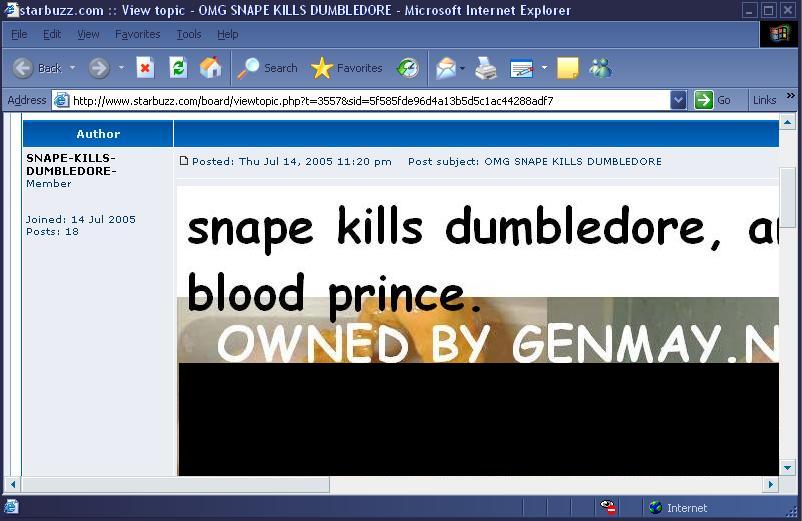Expand the Mail dropdown arrow
This screenshot has width=802, height=521.
[x=462, y=67]
